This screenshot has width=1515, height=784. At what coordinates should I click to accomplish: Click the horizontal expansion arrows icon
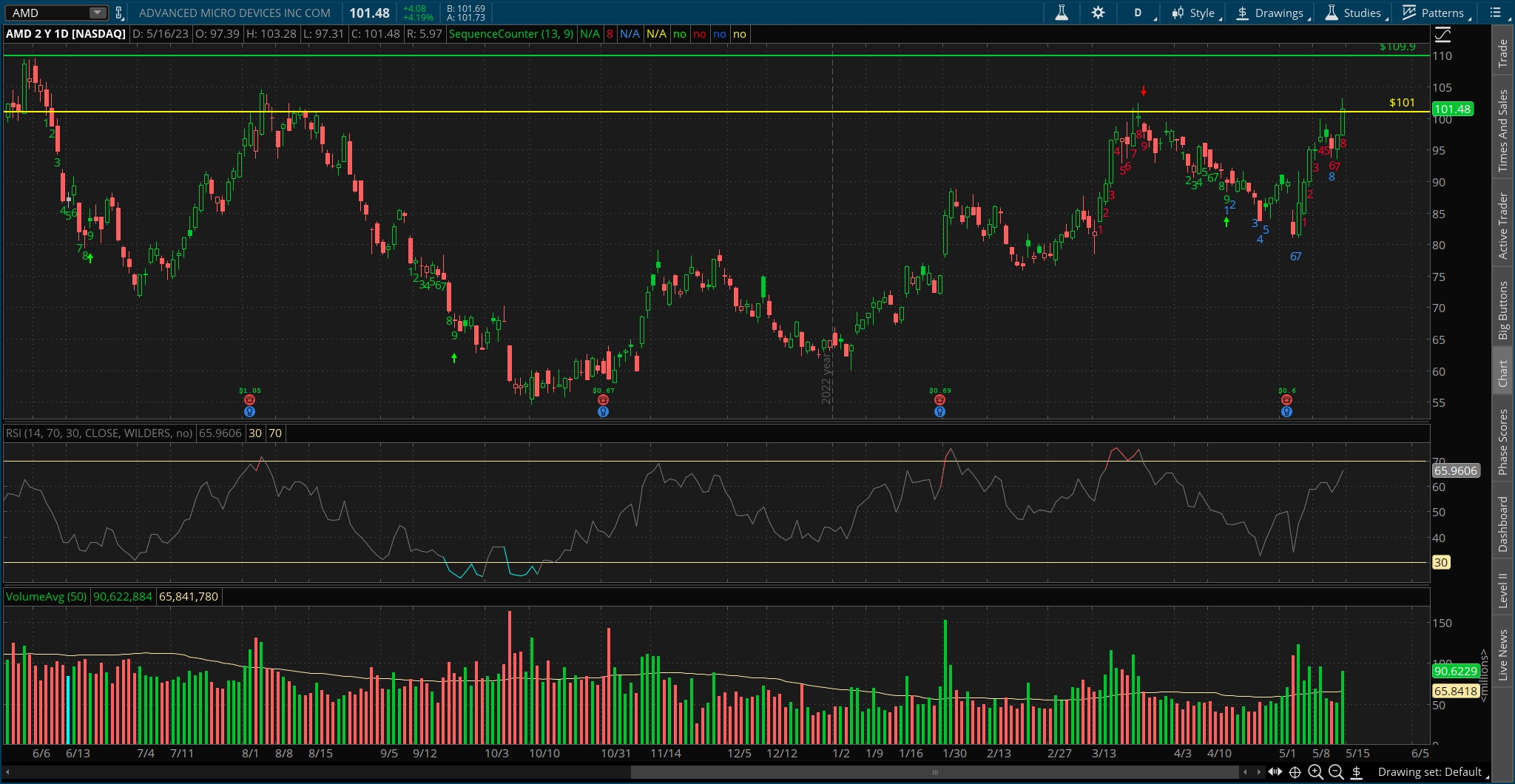coord(1275,771)
